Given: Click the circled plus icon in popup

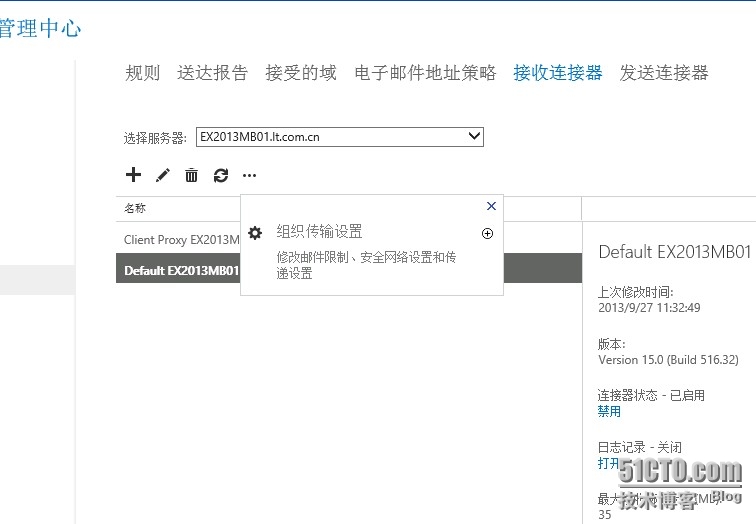Looking at the screenshot, I should pyautogui.click(x=487, y=233).
